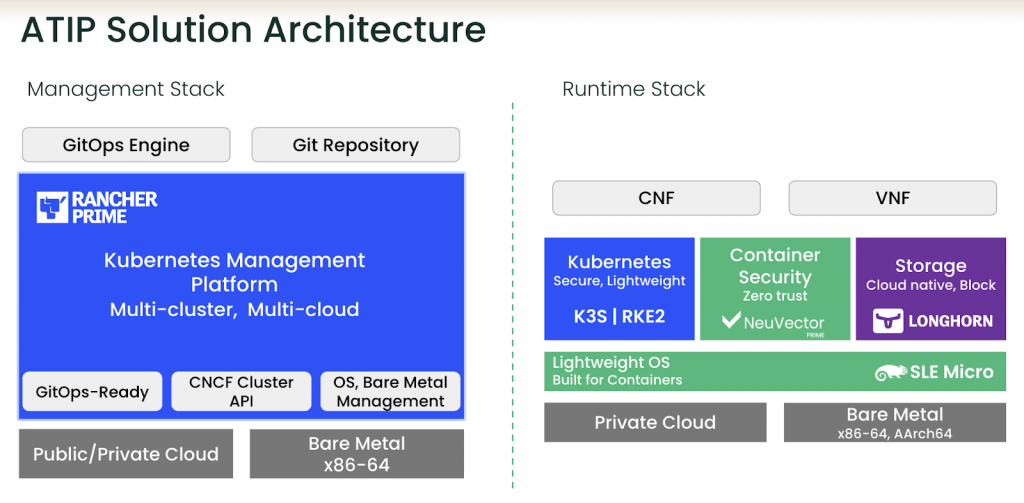This screenshot has height=503, width=1024.
Task: Click the Container Security tile
Action: pyautogui.click(x=775, y=289)
